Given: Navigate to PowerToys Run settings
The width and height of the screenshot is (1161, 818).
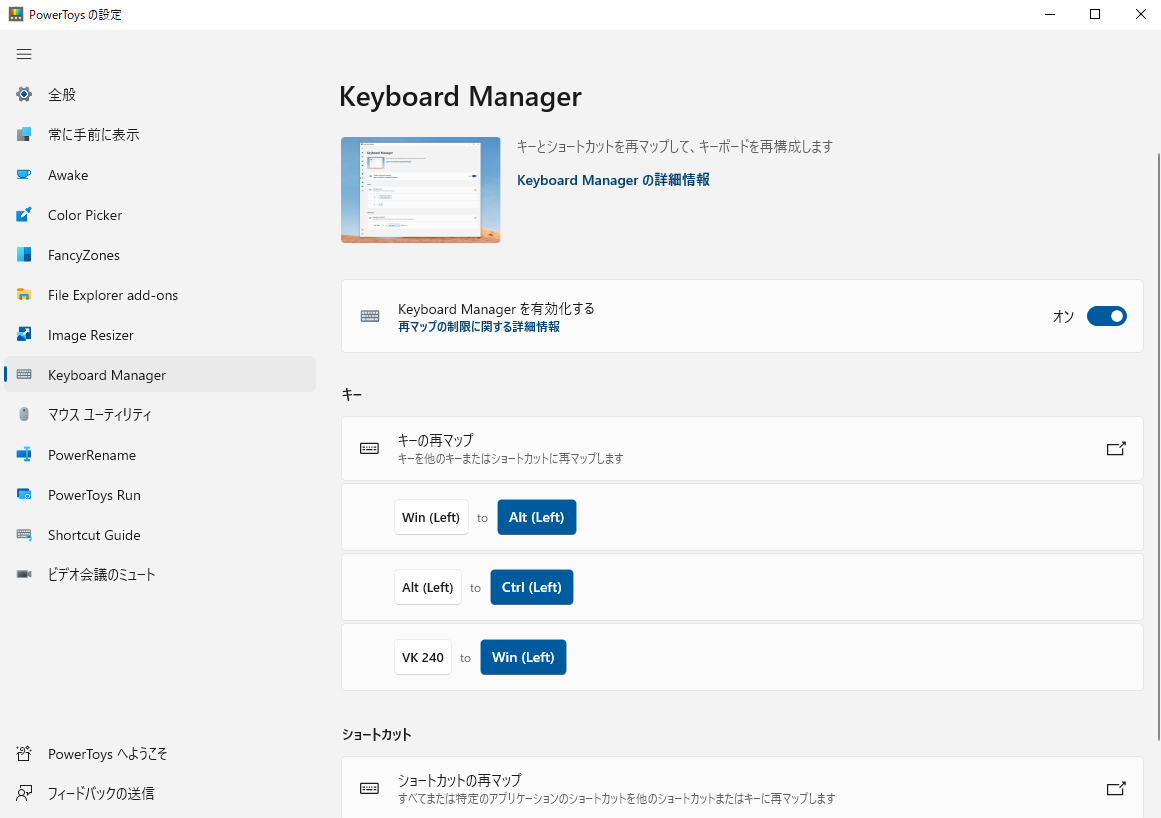Looking at the screenshot, I should pyautogui.click(x=160, y=495).
